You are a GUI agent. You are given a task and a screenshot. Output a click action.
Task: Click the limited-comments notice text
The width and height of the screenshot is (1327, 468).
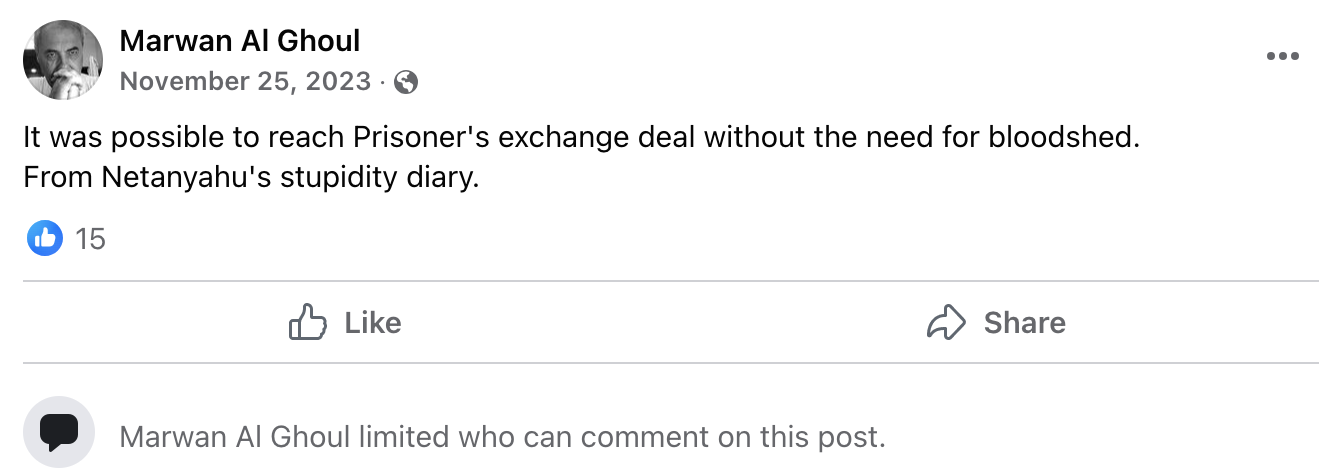(x=502, y=437)
